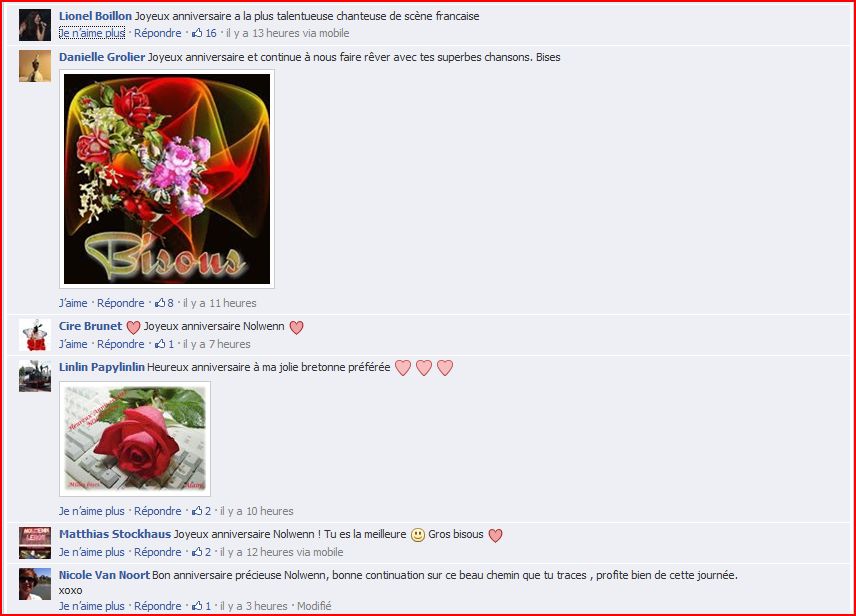Image resolution: width=856 pixels, height=616 pixels.
Task: Open the red rose on keyboard image
Action: (135, 439)
